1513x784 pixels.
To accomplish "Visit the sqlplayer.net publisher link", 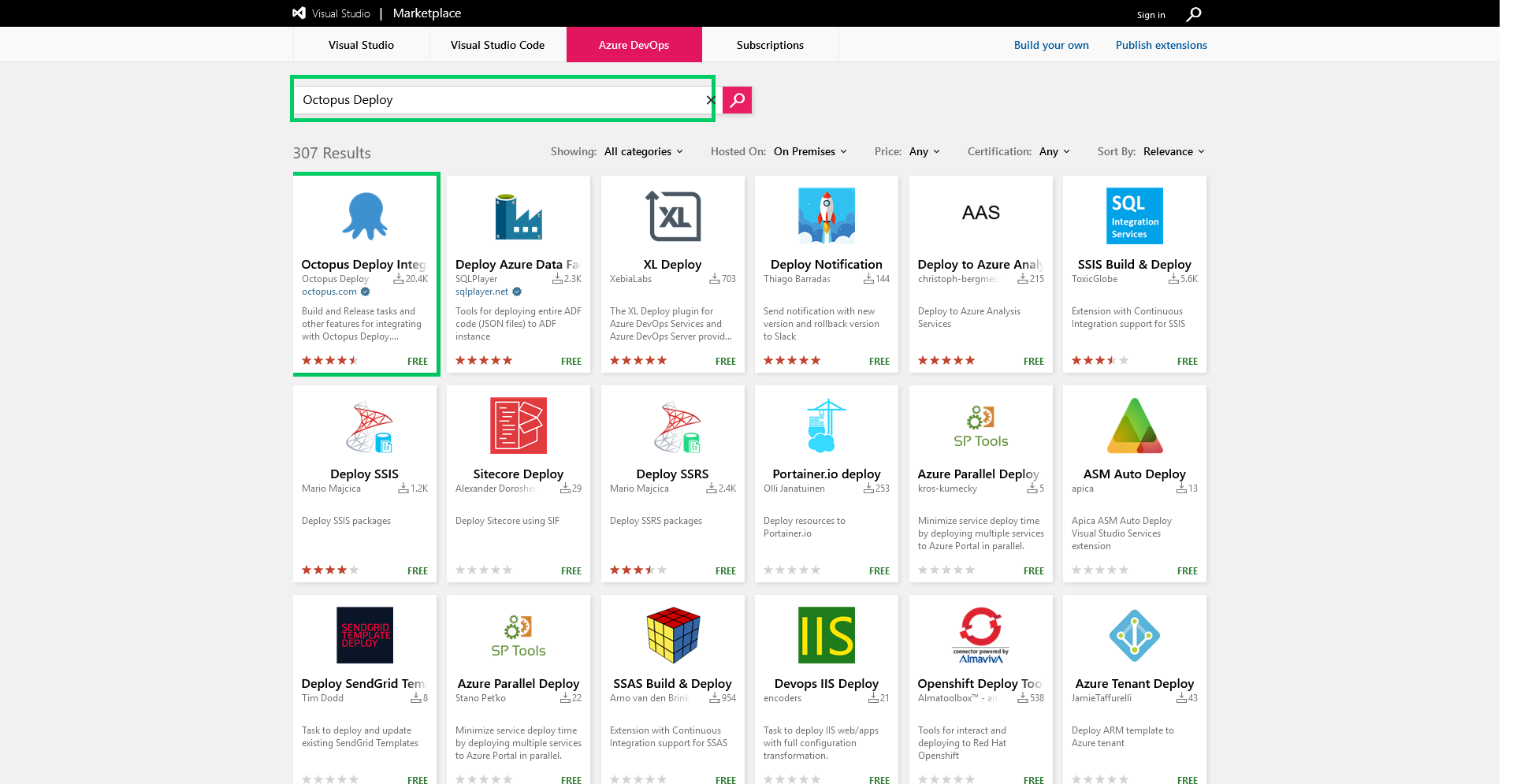I will (x=482, y=292).
